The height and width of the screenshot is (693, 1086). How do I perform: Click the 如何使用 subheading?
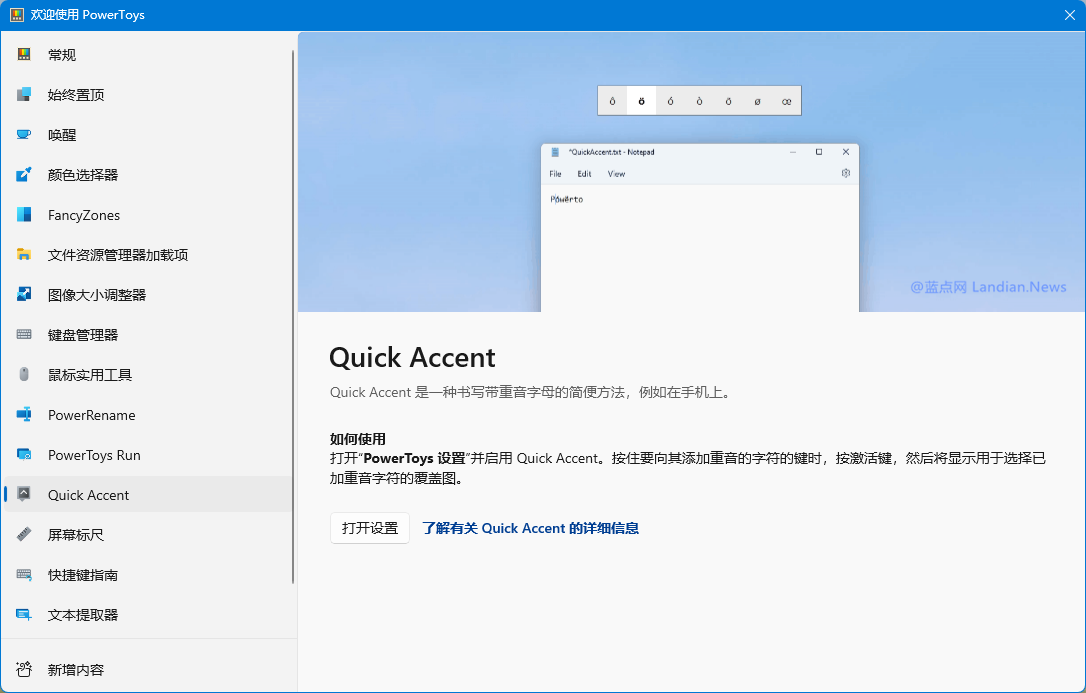[357, 439]
